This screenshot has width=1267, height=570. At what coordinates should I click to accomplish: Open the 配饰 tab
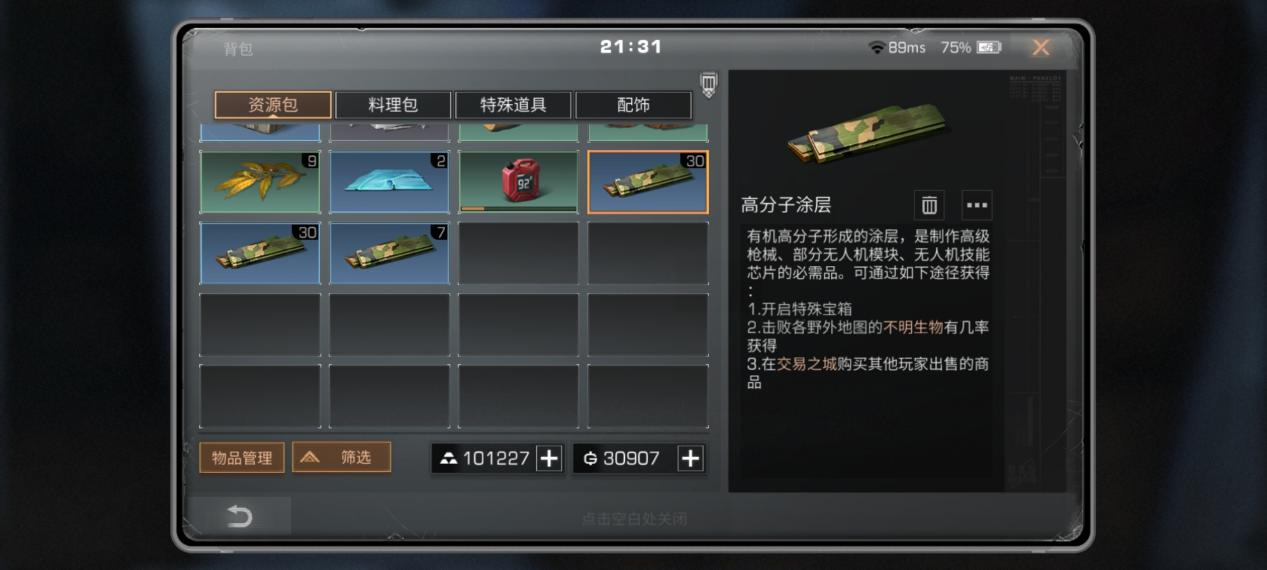pos(633,105)
